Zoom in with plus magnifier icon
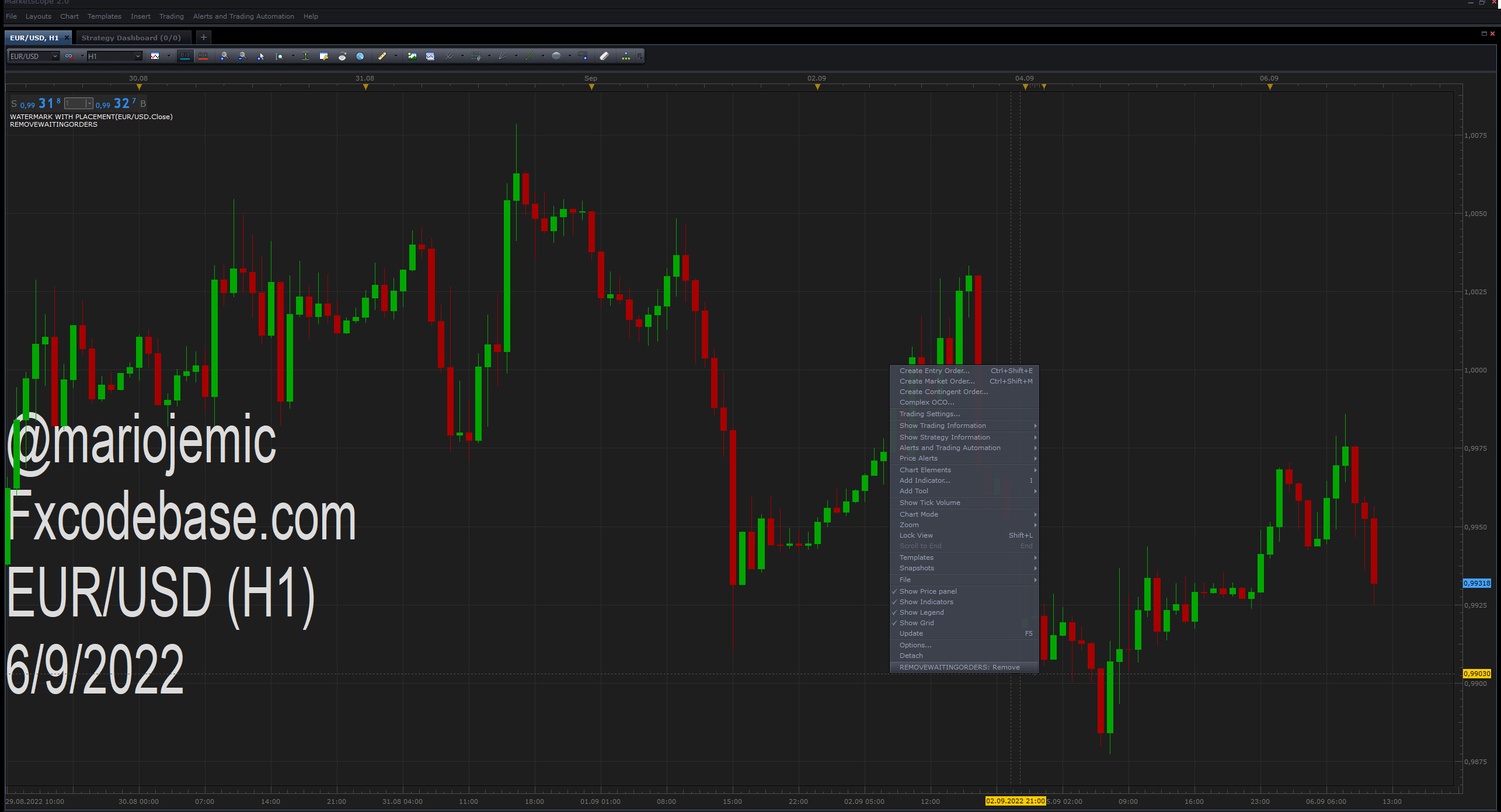Image resolution: width=1501 pixels, height=812 pixels. click(224, 57)
